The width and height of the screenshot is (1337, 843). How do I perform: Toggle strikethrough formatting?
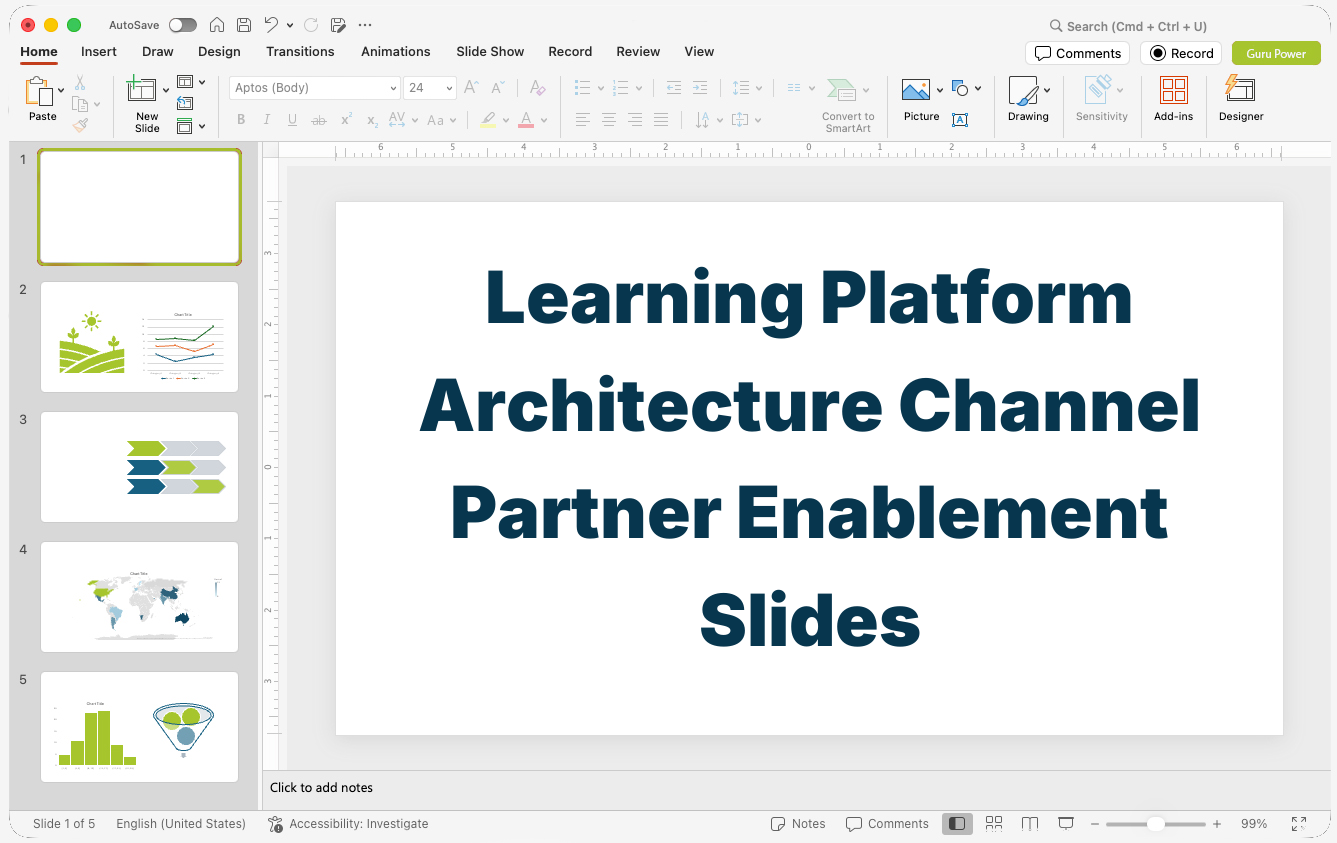coord(319,120)
